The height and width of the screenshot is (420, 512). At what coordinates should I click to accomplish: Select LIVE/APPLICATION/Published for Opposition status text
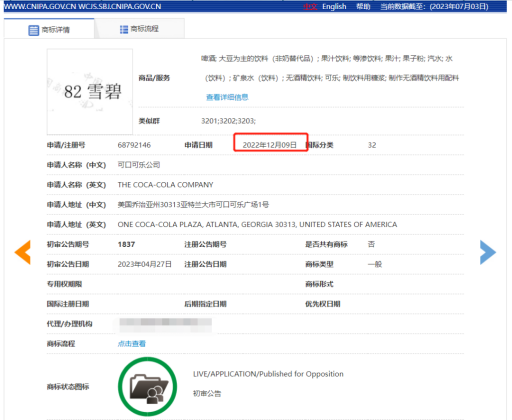[x=268, y=374]
